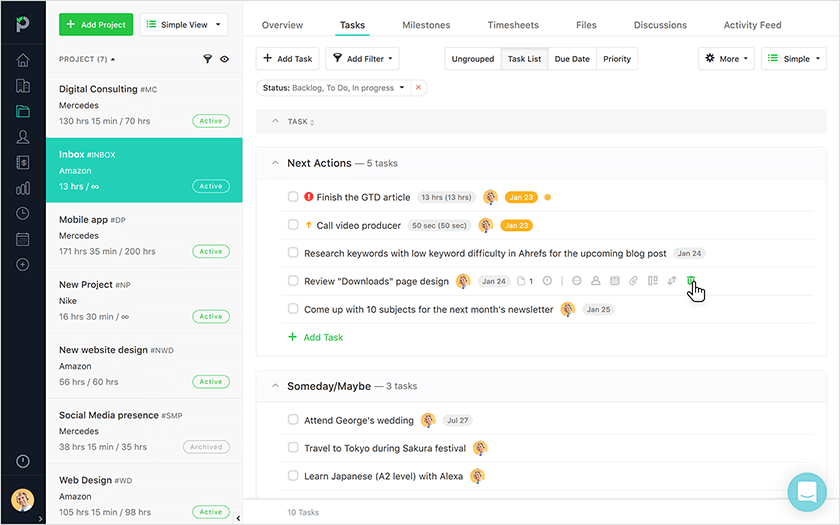The image size is (840, 525).
Task: Click the clock time icon on Review task
Action: [547, 281]
